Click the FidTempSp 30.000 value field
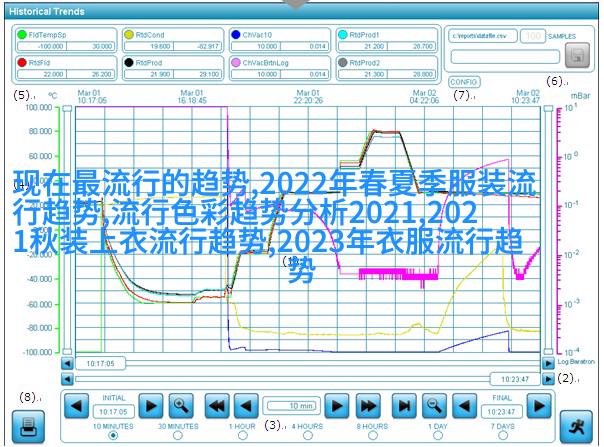 coord(91,46)
